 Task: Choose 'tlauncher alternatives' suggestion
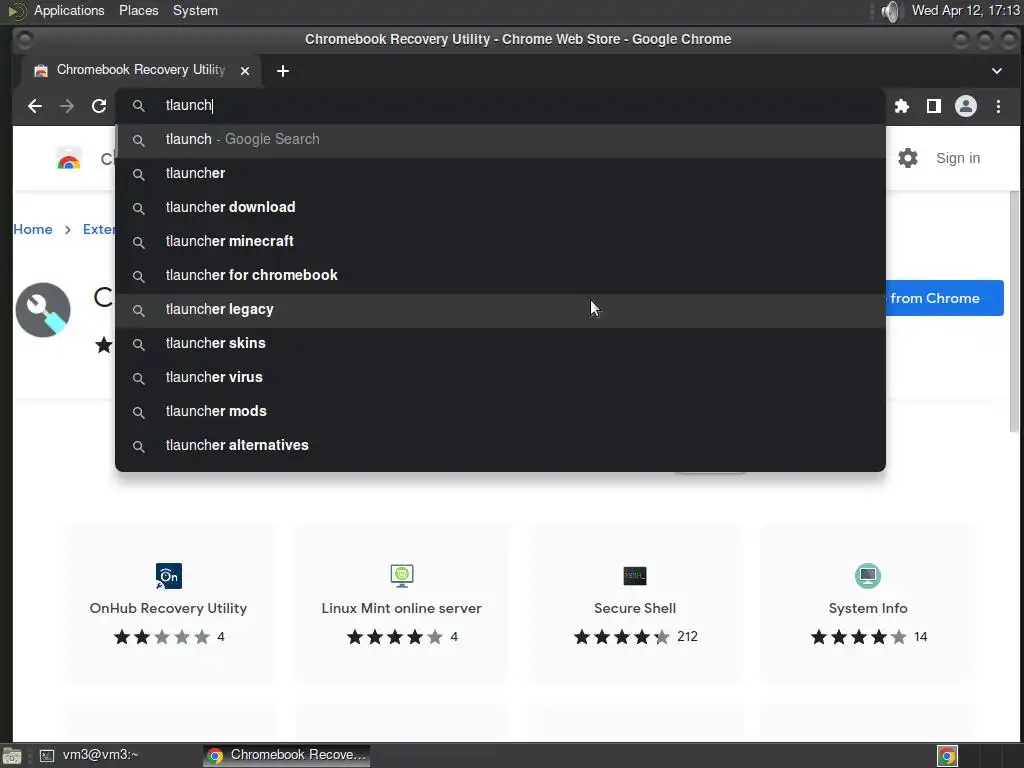pyautogui.click(x=500, y=445)
